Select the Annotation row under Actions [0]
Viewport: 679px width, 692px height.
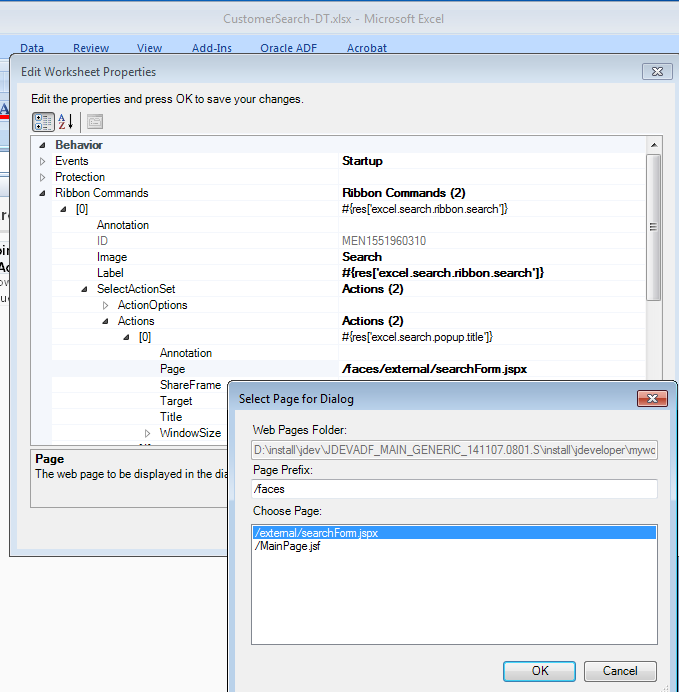[x=349, y=353]
